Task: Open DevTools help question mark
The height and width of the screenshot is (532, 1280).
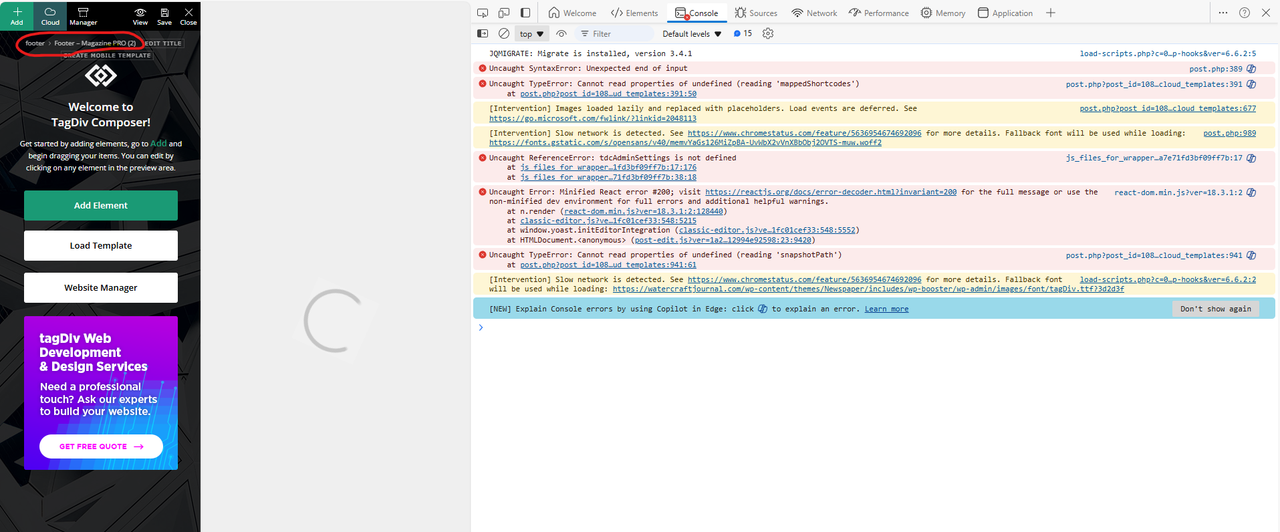Action: (x=1244, y=13)
